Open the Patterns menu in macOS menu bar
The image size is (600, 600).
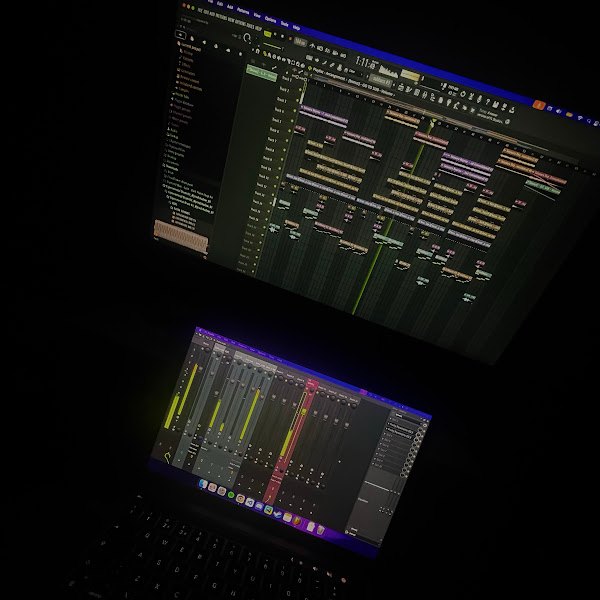point(243,11)
